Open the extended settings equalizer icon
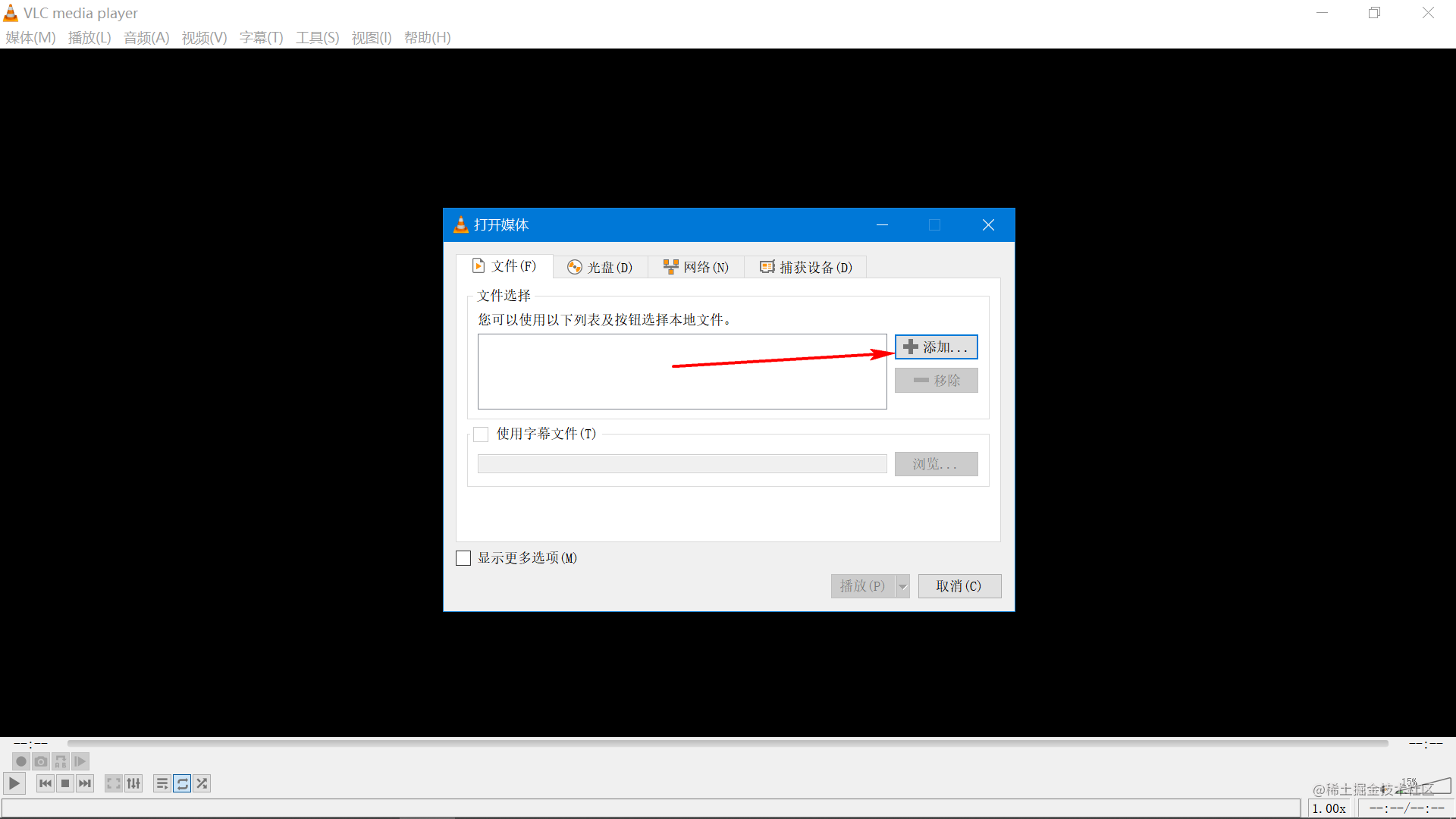Viewport: 1456px width, 819px height. (133, 783)
